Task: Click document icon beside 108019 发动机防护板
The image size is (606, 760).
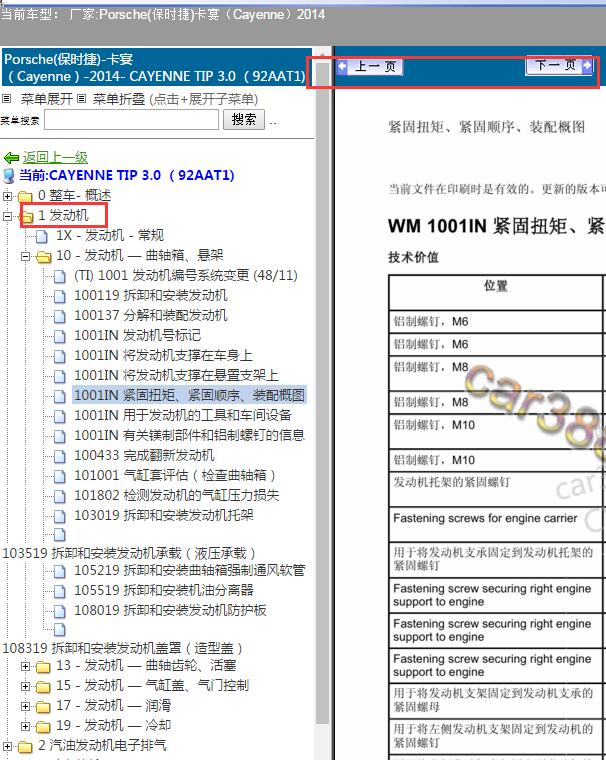Action: (x=60, y=611)
